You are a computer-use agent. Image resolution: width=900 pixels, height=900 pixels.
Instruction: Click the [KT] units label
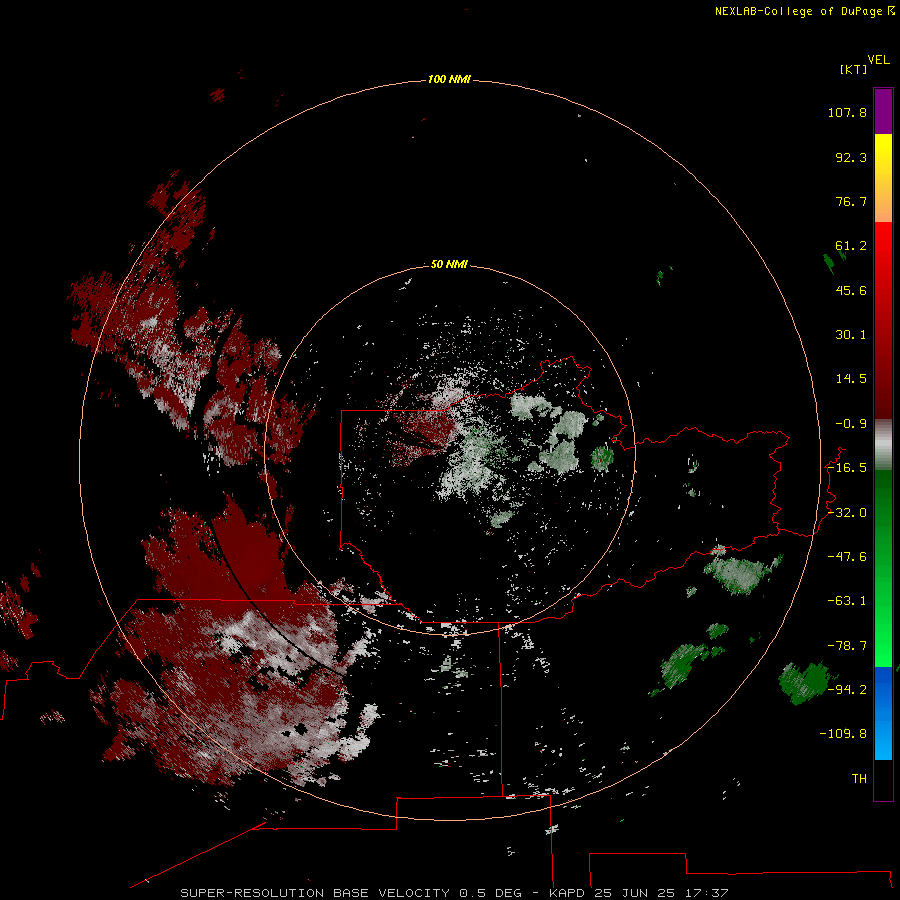[x=854, y=69]
